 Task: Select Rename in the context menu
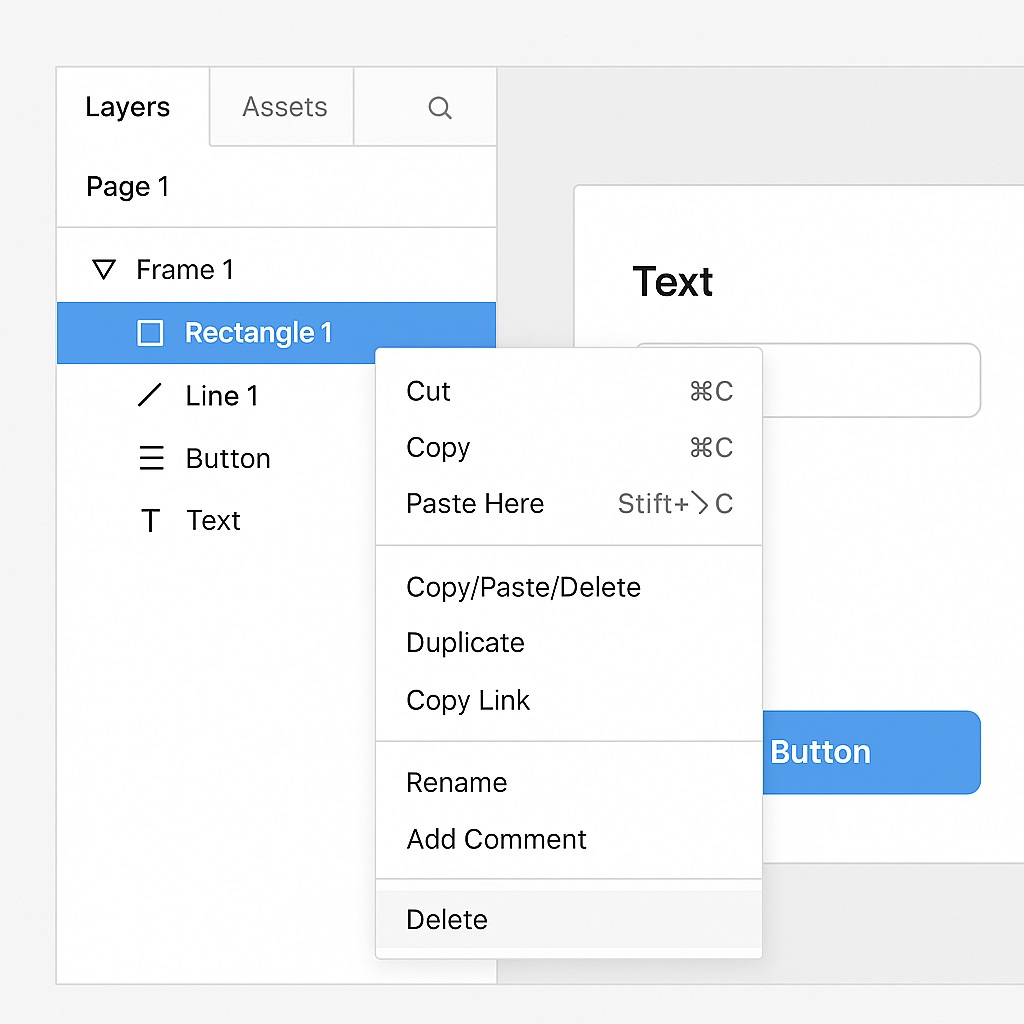456,782
